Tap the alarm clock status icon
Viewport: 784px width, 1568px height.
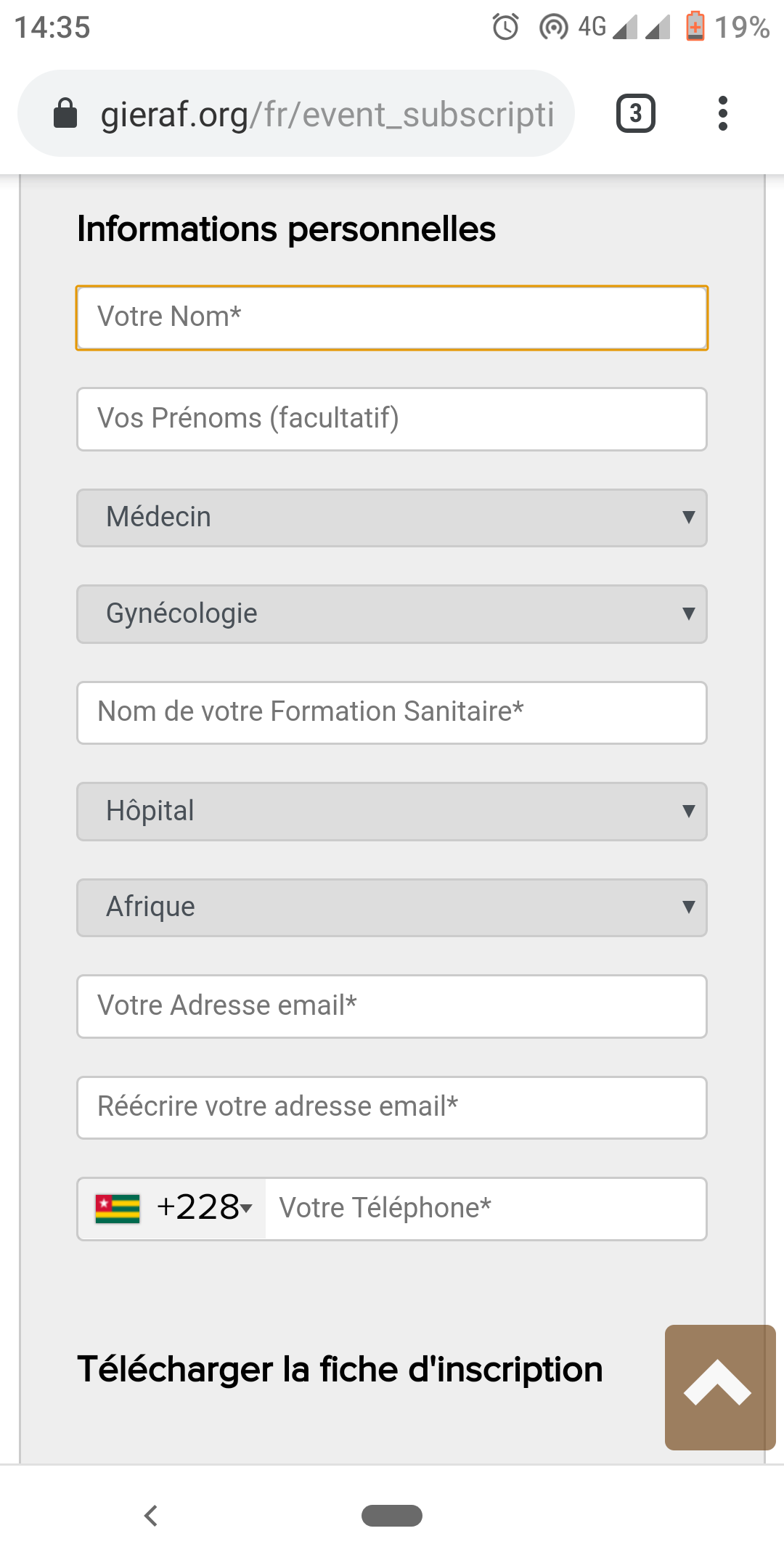coord(506,27)
